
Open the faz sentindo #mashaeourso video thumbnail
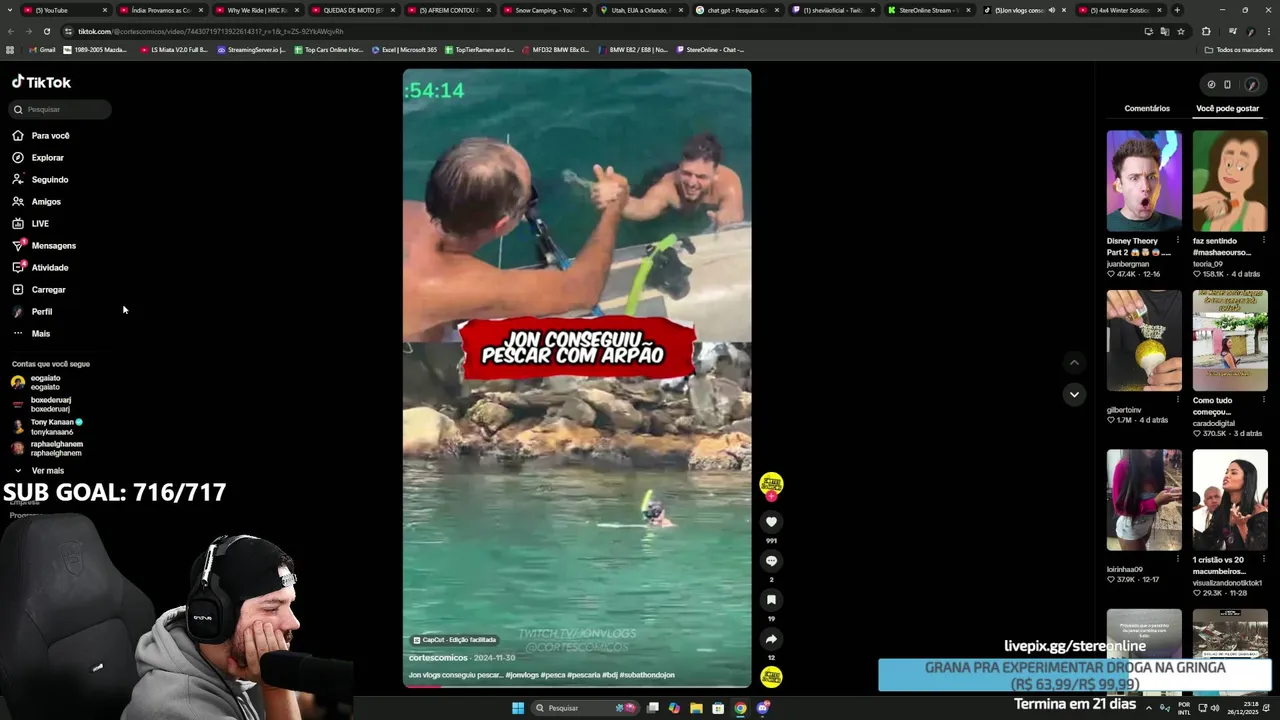point(1230,181)
